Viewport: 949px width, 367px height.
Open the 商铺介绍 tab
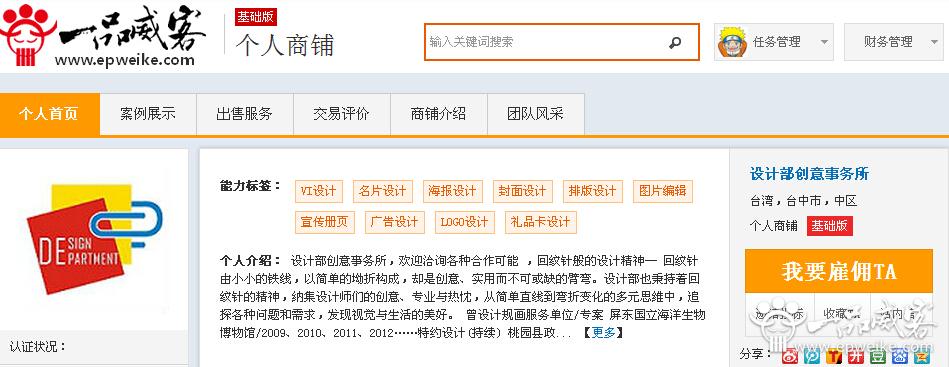[x=438, y=114]
